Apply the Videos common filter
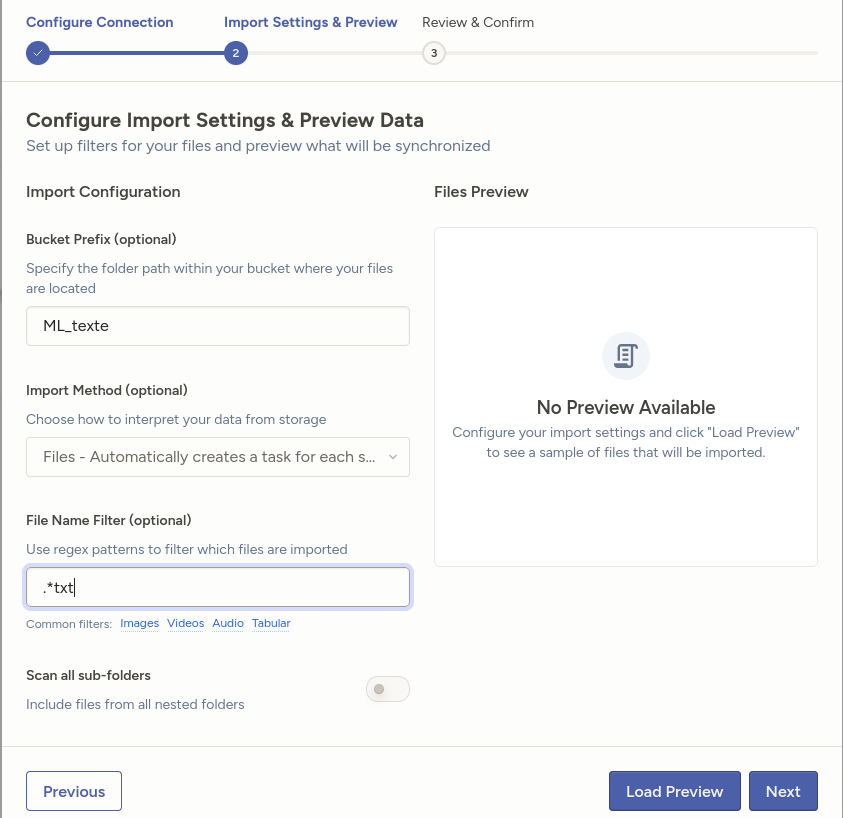The image size is (843, 818). (186, 623)
